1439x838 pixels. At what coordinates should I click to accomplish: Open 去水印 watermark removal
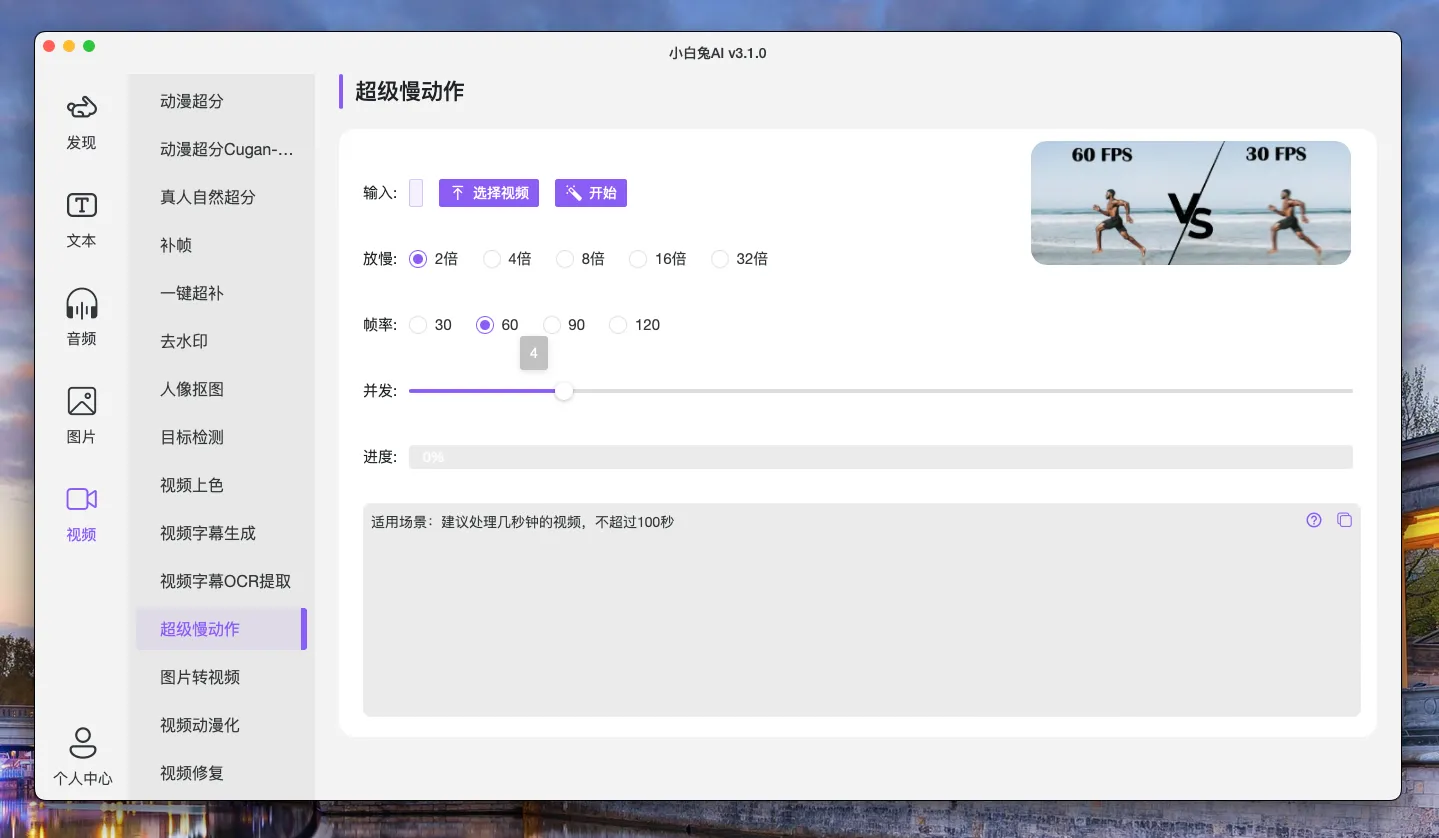(221, 341)
